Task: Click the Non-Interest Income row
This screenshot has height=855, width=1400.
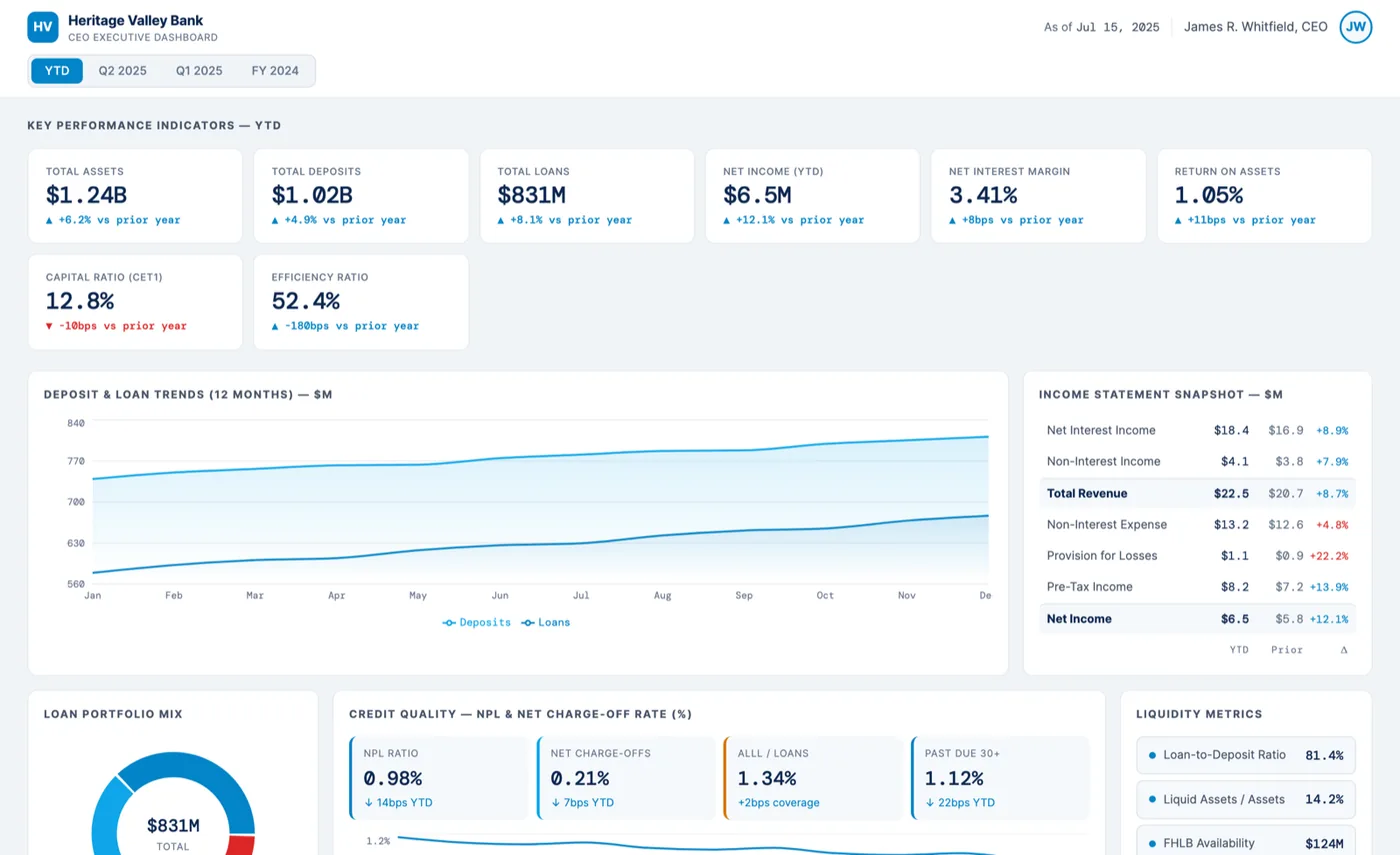Action: 1197,461
